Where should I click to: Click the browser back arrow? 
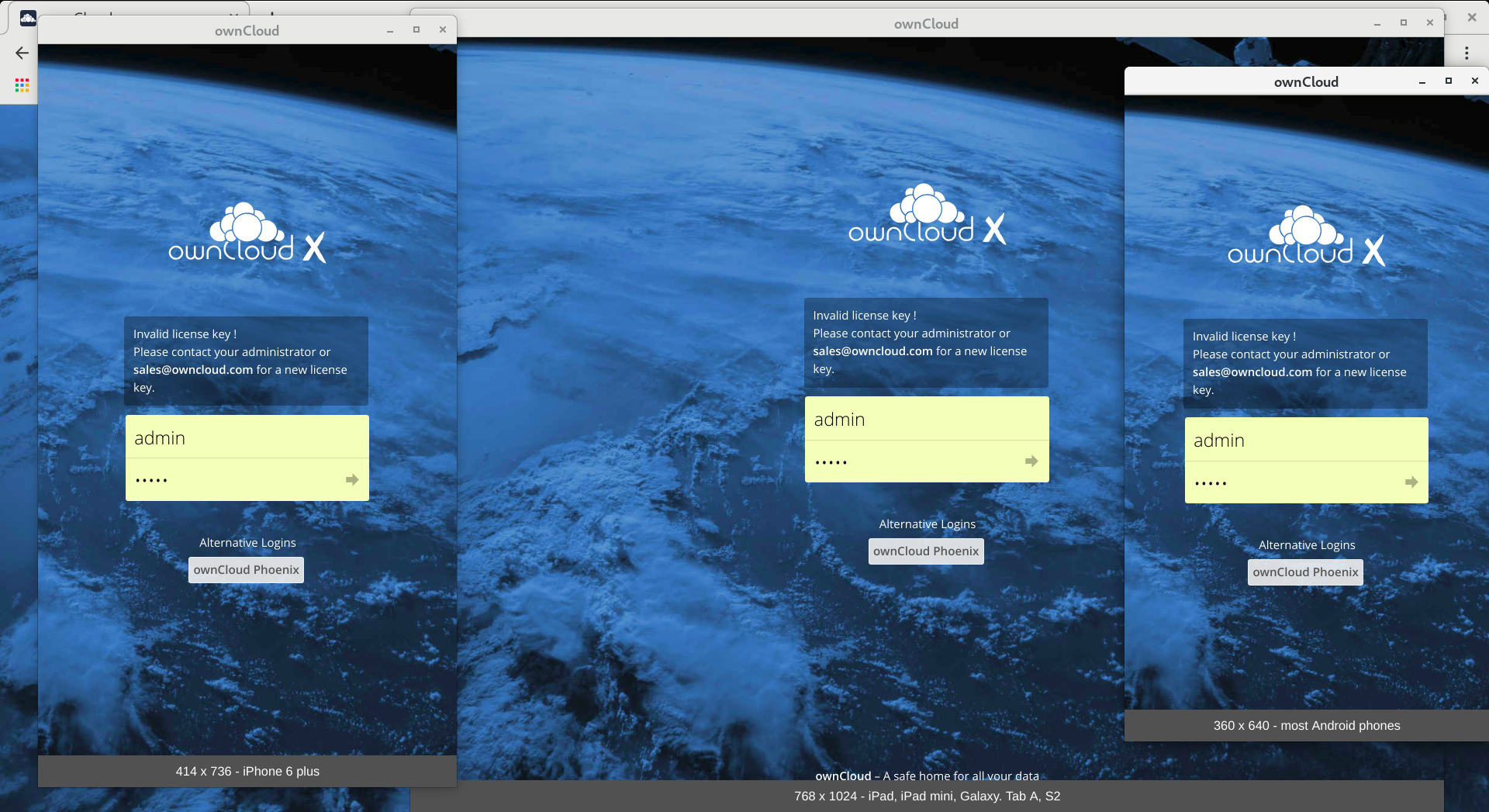21,53
